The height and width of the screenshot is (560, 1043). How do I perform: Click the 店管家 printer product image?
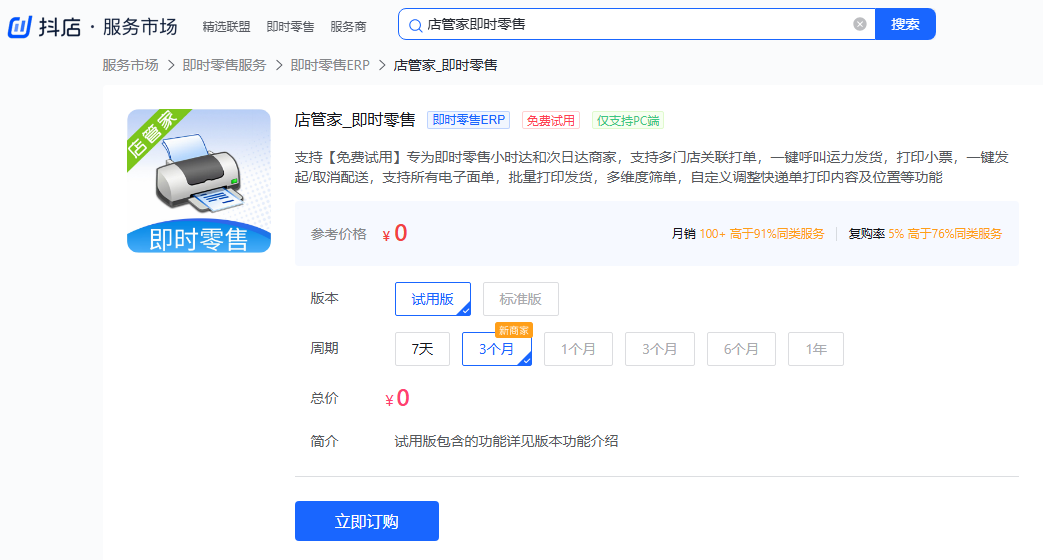pyautogui.click(x=199, y=181)
